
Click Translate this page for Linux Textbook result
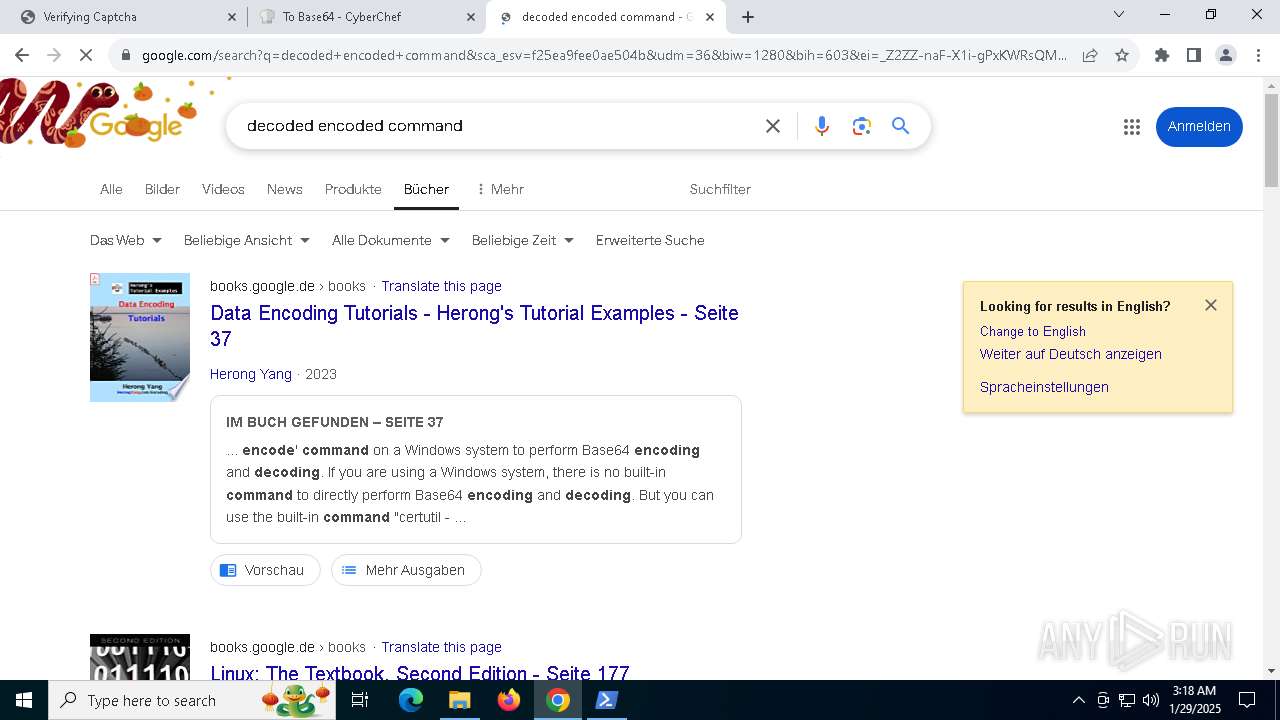tap(441, 647)
